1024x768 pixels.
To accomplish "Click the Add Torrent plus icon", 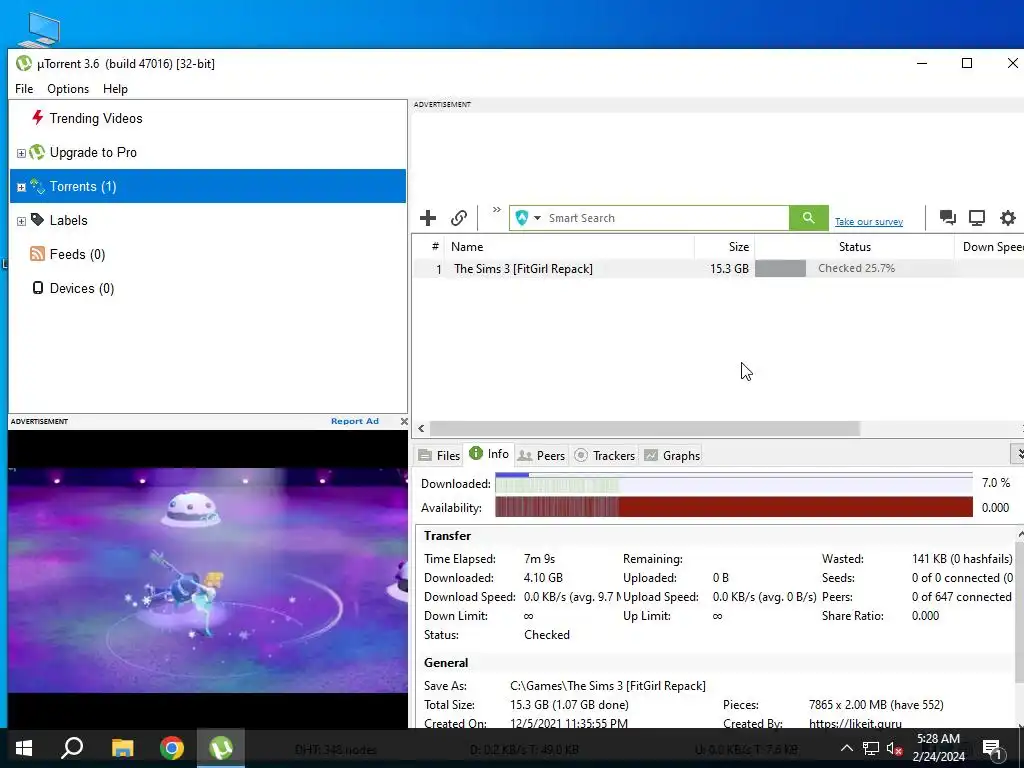I will click(428, 217).
